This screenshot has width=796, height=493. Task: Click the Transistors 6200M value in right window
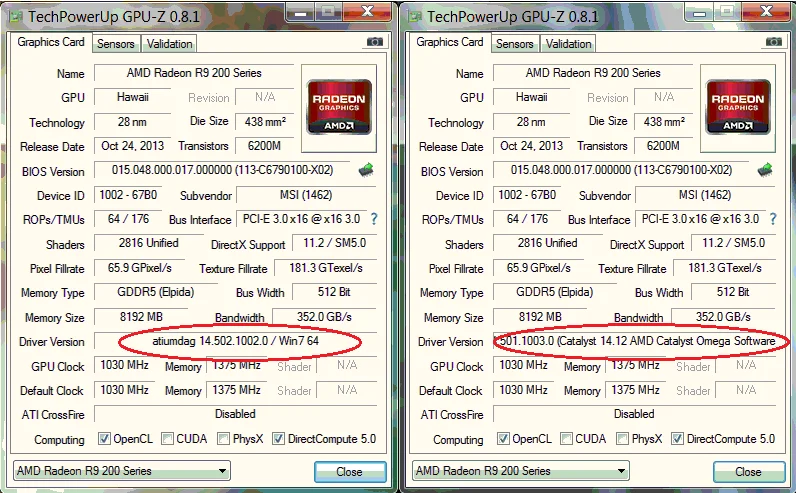664,146
